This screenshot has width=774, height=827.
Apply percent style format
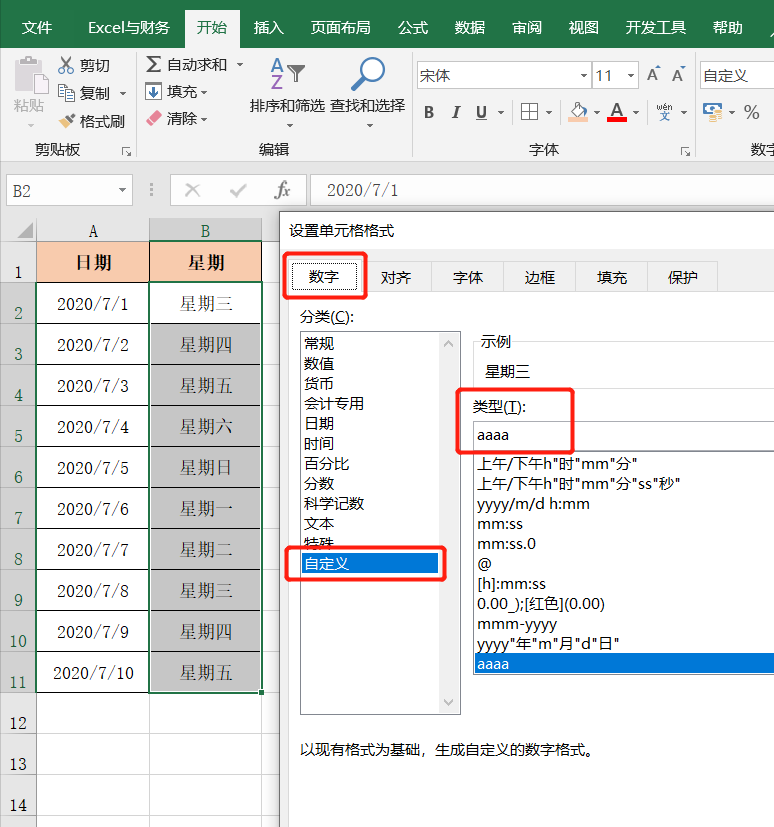tap(751, 112)
